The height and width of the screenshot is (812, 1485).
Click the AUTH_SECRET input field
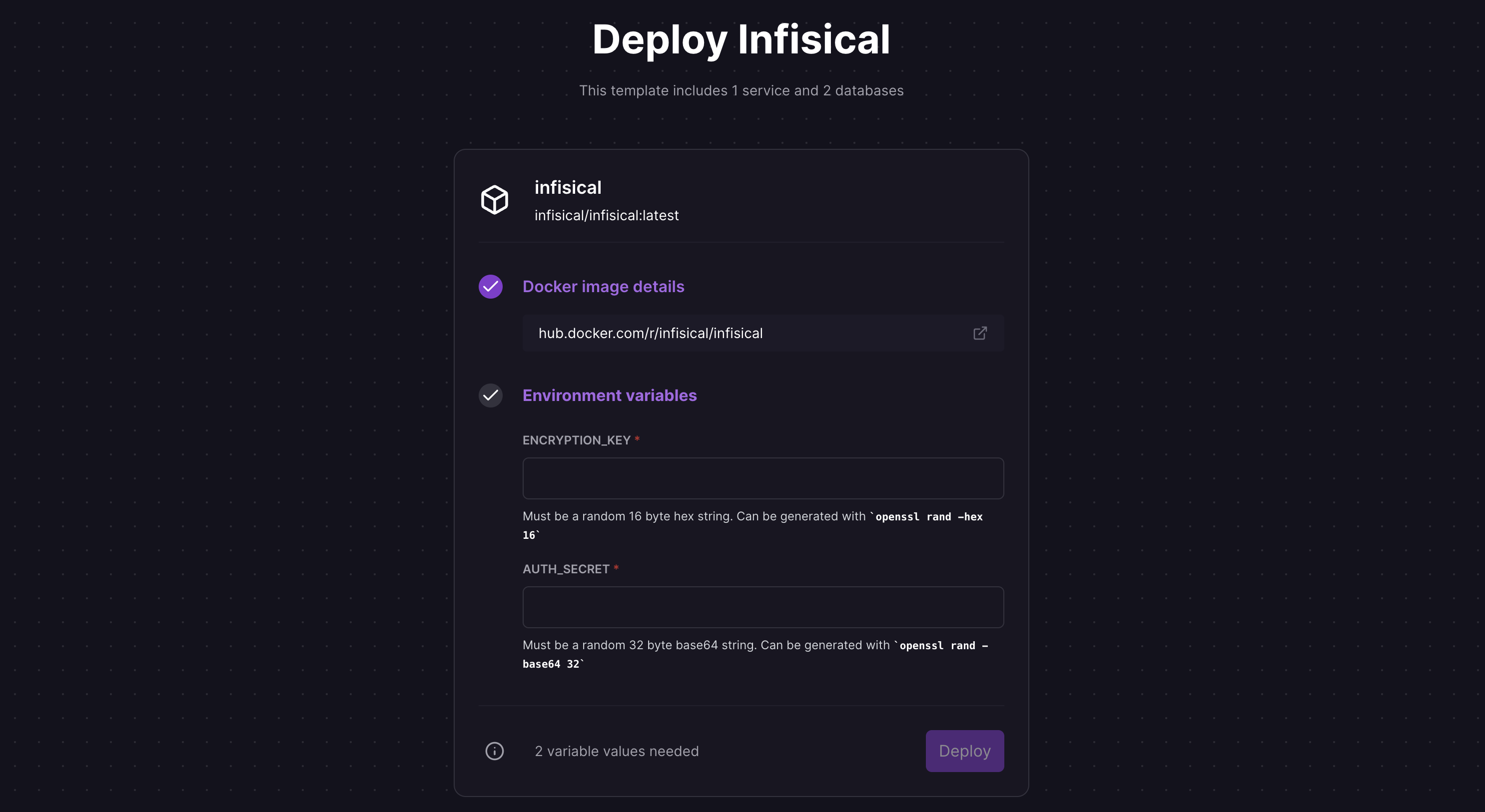[762, 607]
